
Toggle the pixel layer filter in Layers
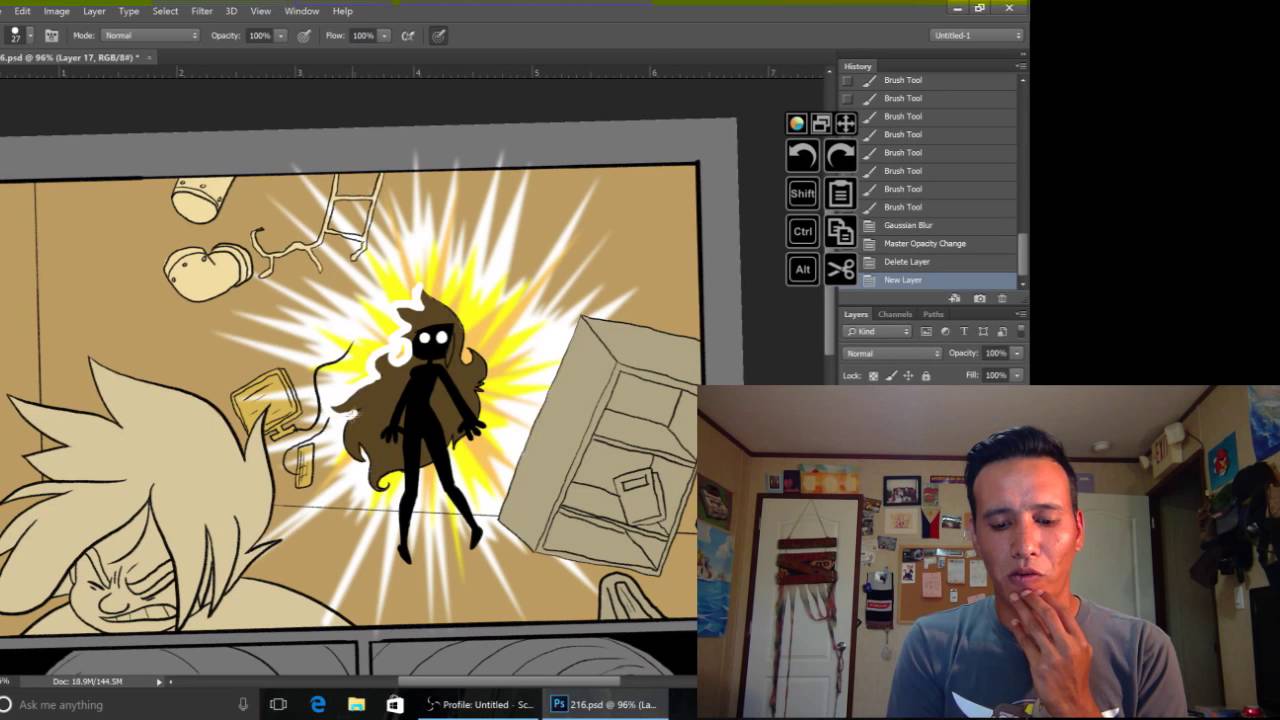[x=926, y=331]
